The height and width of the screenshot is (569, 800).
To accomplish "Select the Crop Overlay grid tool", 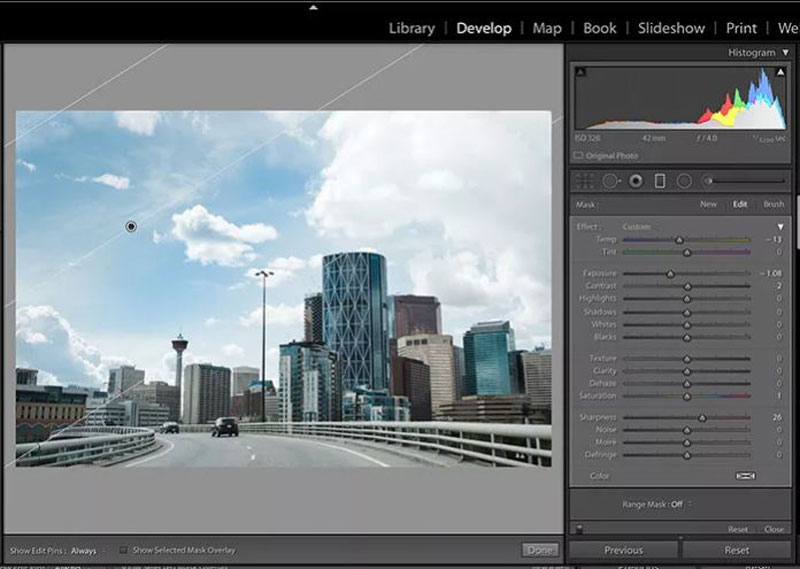I will click(x=587, y=181).
